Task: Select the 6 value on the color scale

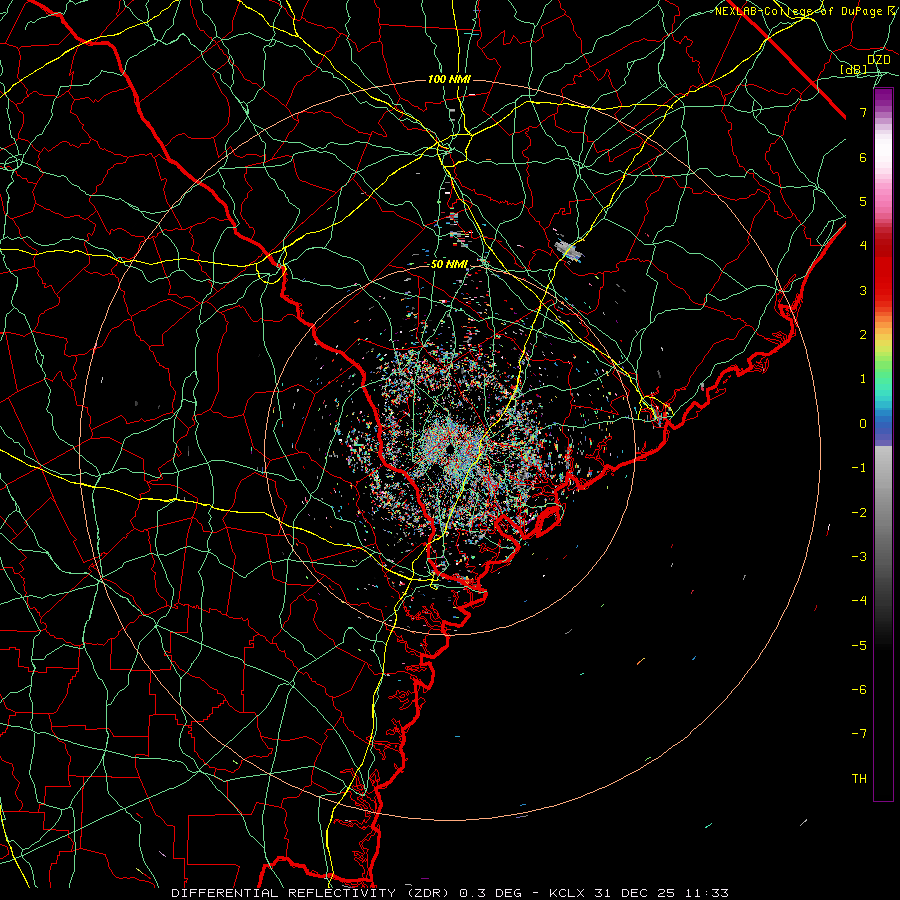Action: tap(863, 157)
